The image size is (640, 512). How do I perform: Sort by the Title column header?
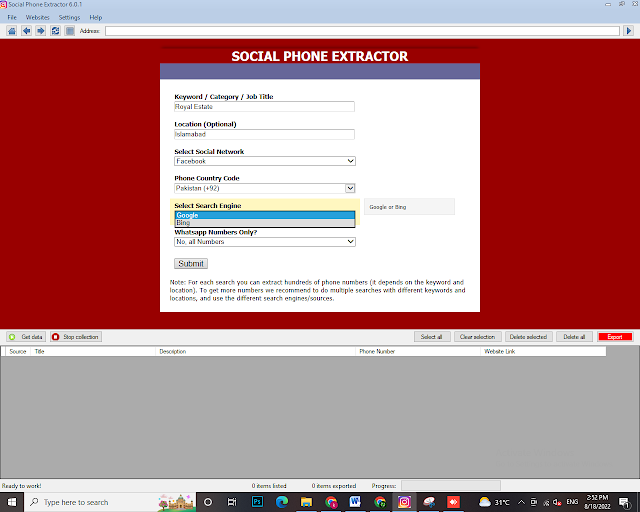click(x=93, y=352)
